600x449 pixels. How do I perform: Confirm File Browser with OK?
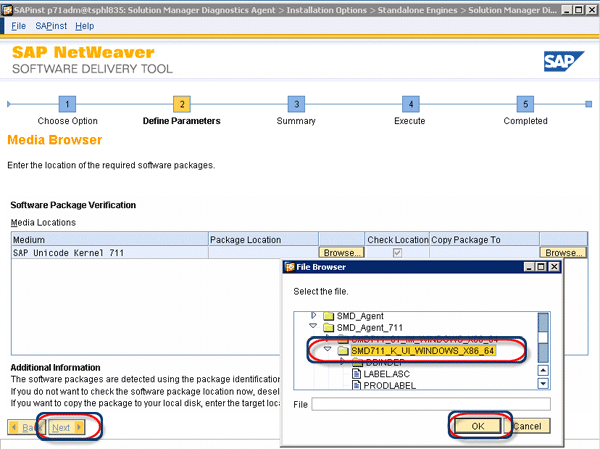[478, 426]
